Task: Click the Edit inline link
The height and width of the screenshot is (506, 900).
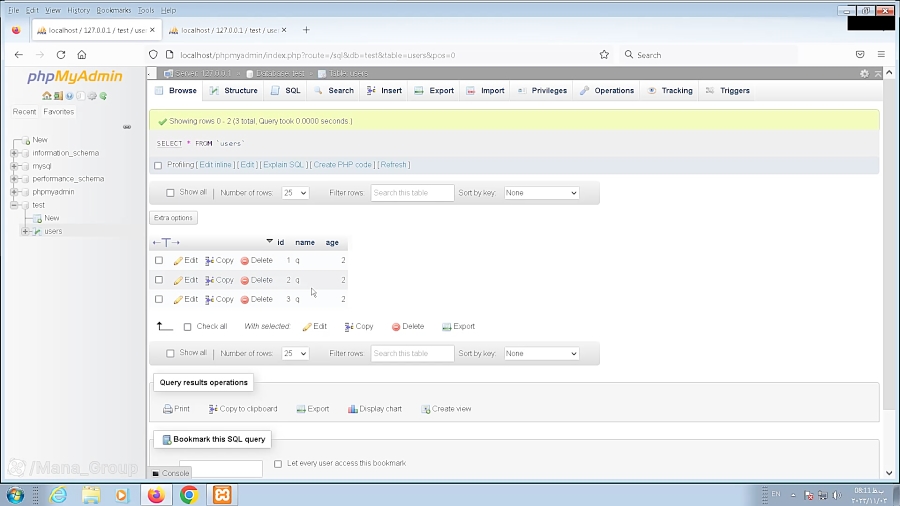Action: click(215, 165)
